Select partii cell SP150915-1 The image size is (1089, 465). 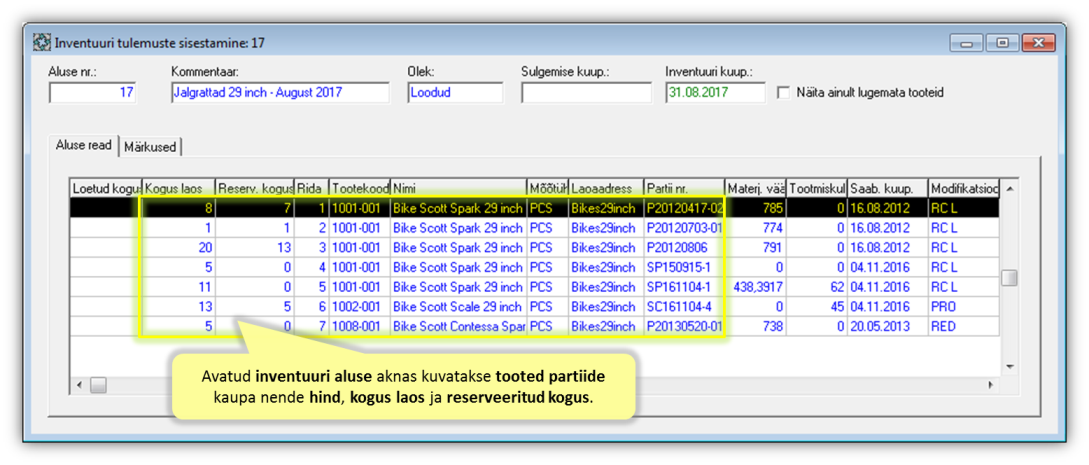(x=684, y=267)
